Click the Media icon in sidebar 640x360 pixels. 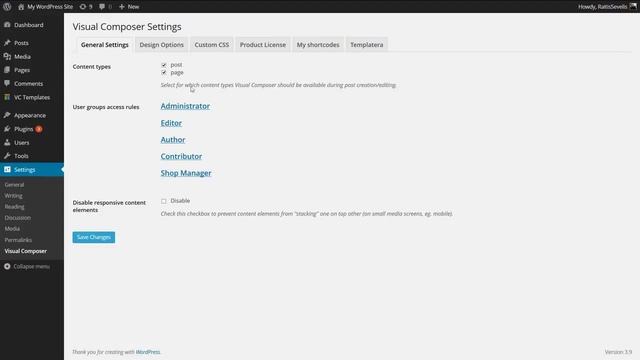tap(7, 57)
